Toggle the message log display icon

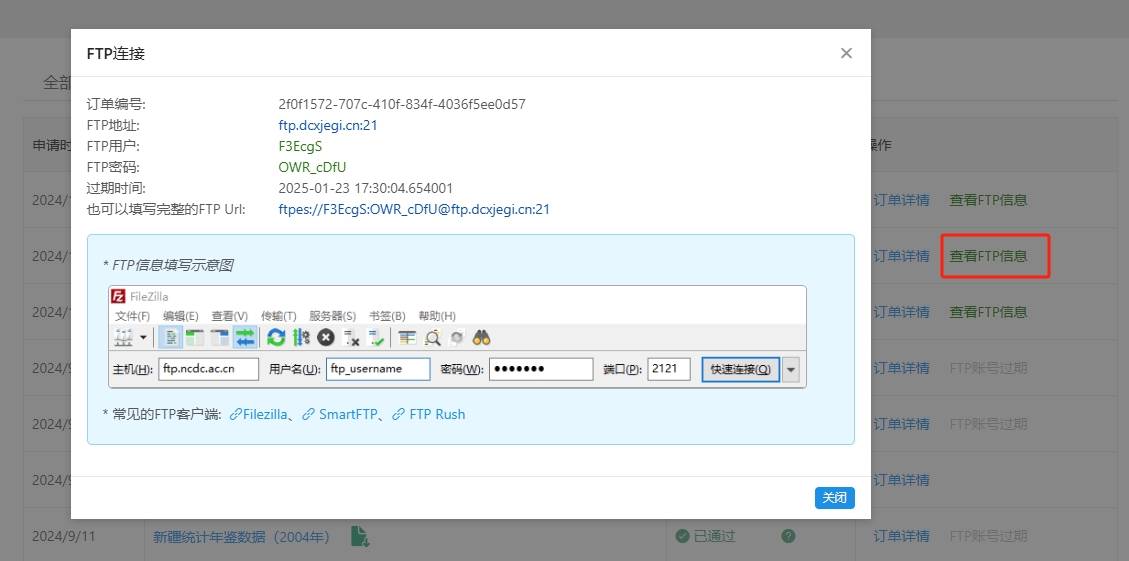[x=171, y=337]
